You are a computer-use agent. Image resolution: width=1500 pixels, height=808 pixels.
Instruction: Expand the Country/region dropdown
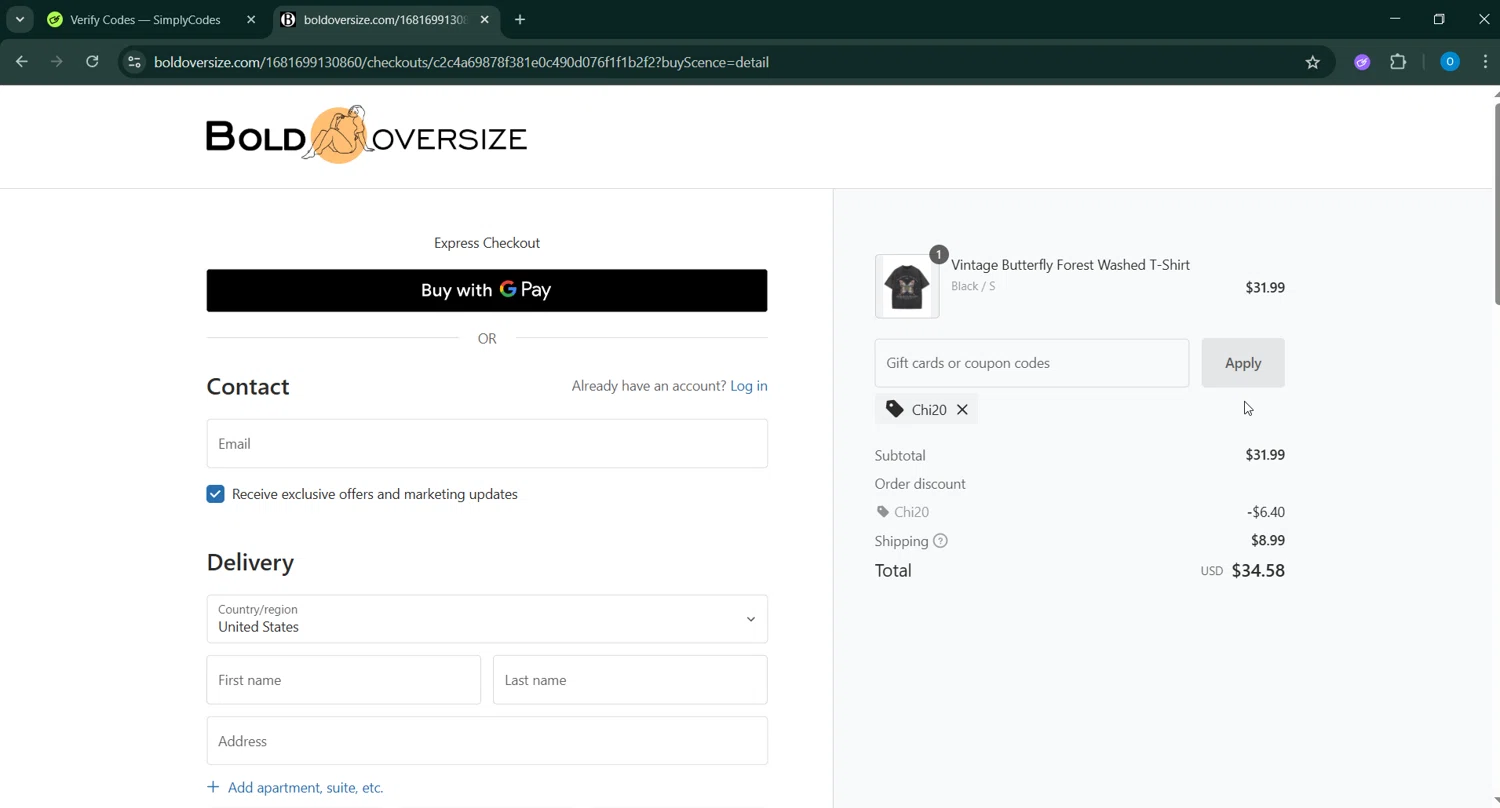point(487,619)
